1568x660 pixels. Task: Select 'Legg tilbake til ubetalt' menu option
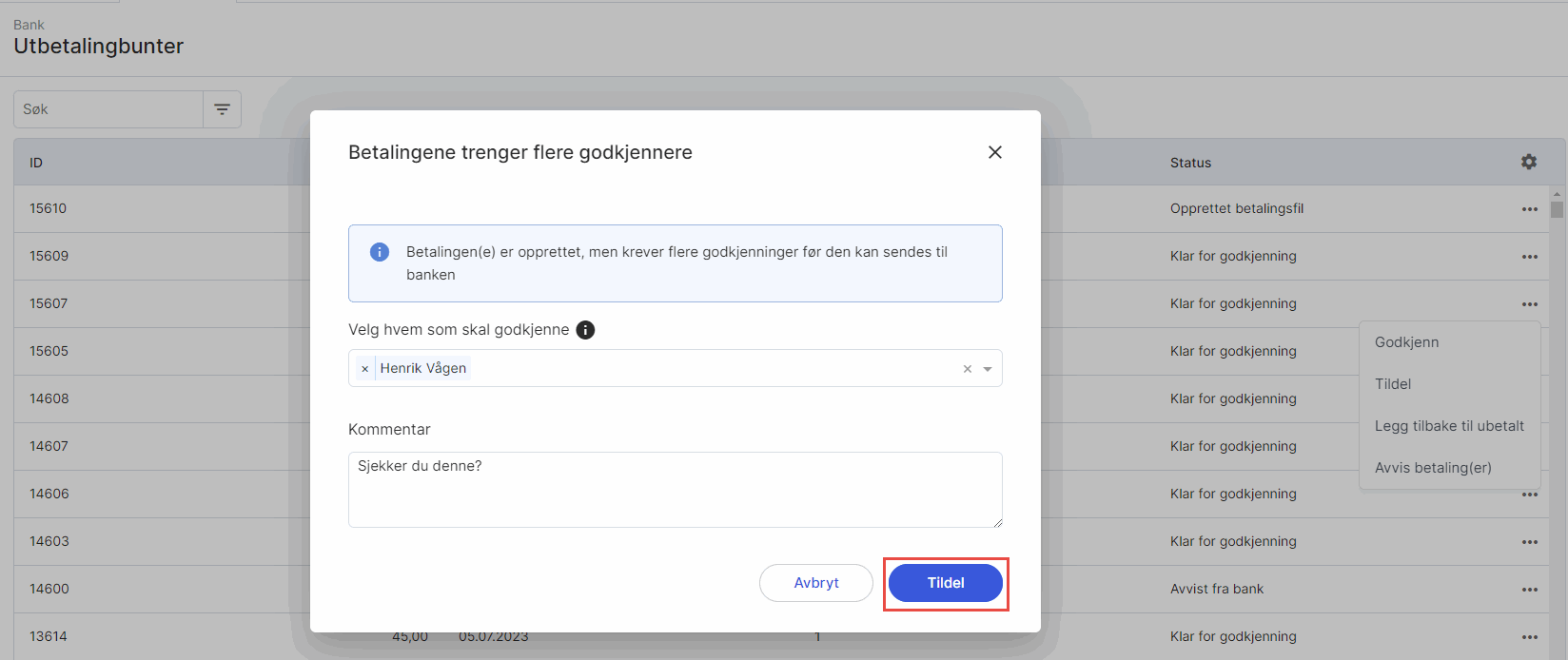[x=1449, y=426]
